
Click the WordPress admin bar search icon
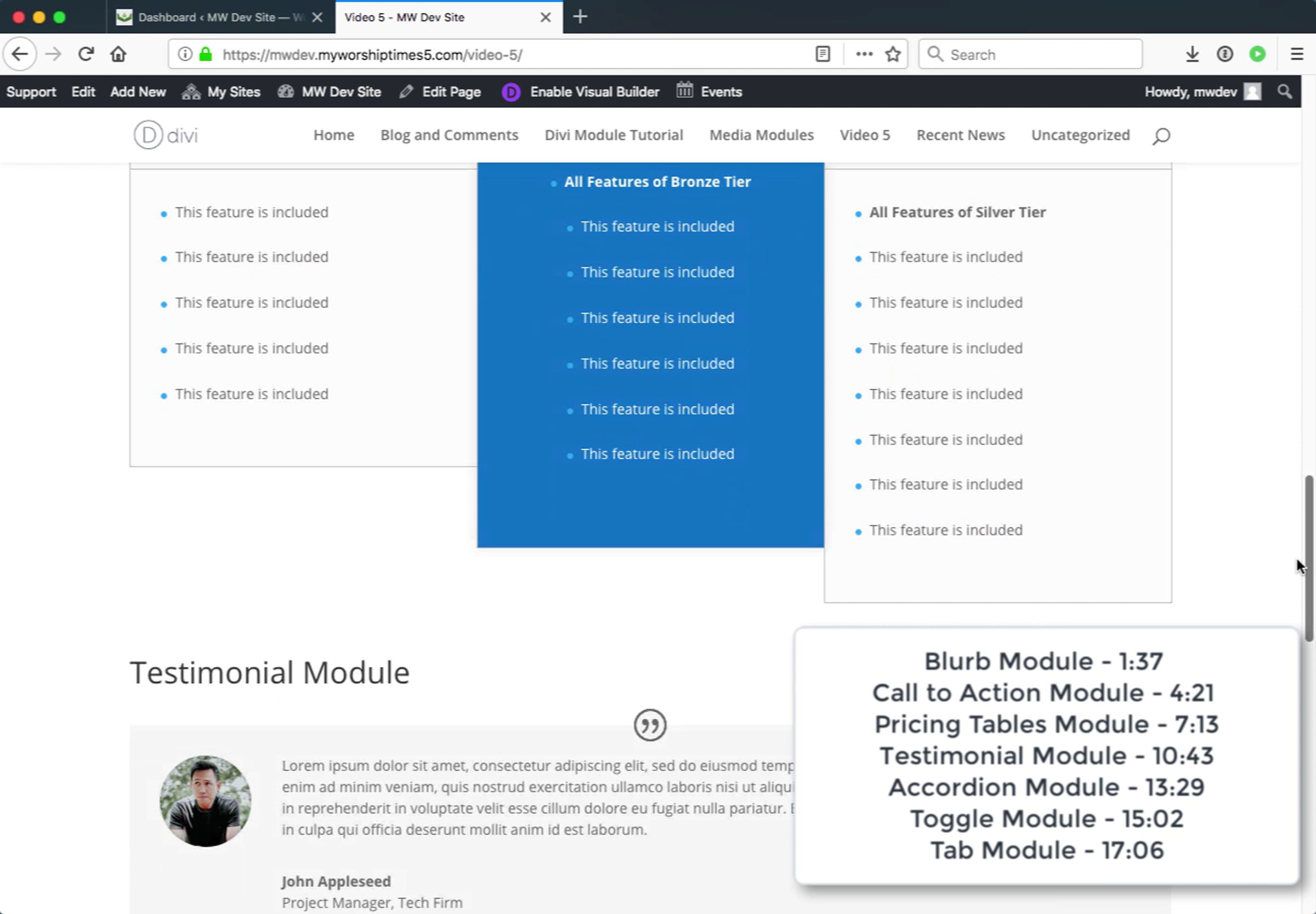tap(1285, 92)
